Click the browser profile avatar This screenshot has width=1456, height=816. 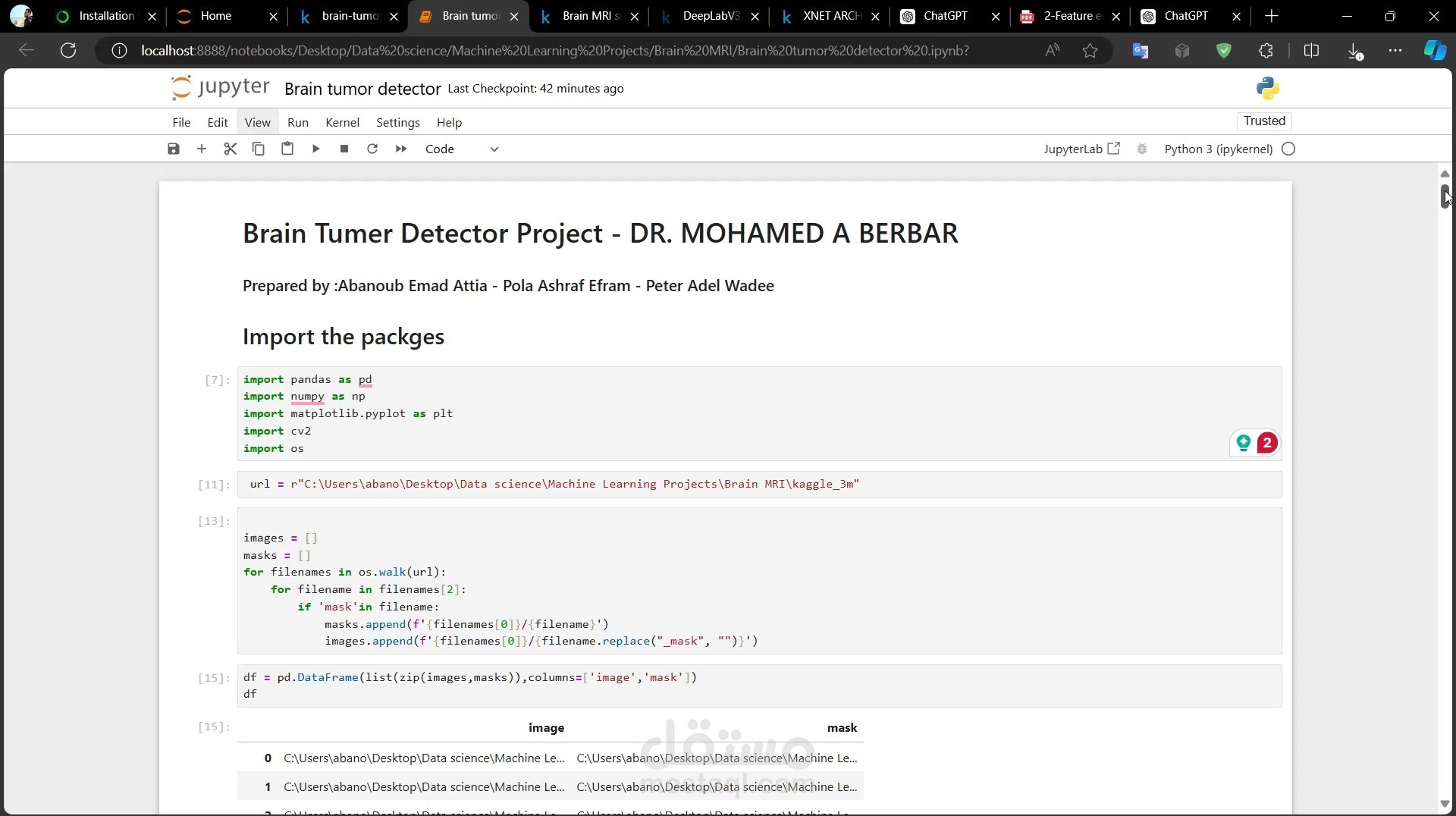(21, 16)
